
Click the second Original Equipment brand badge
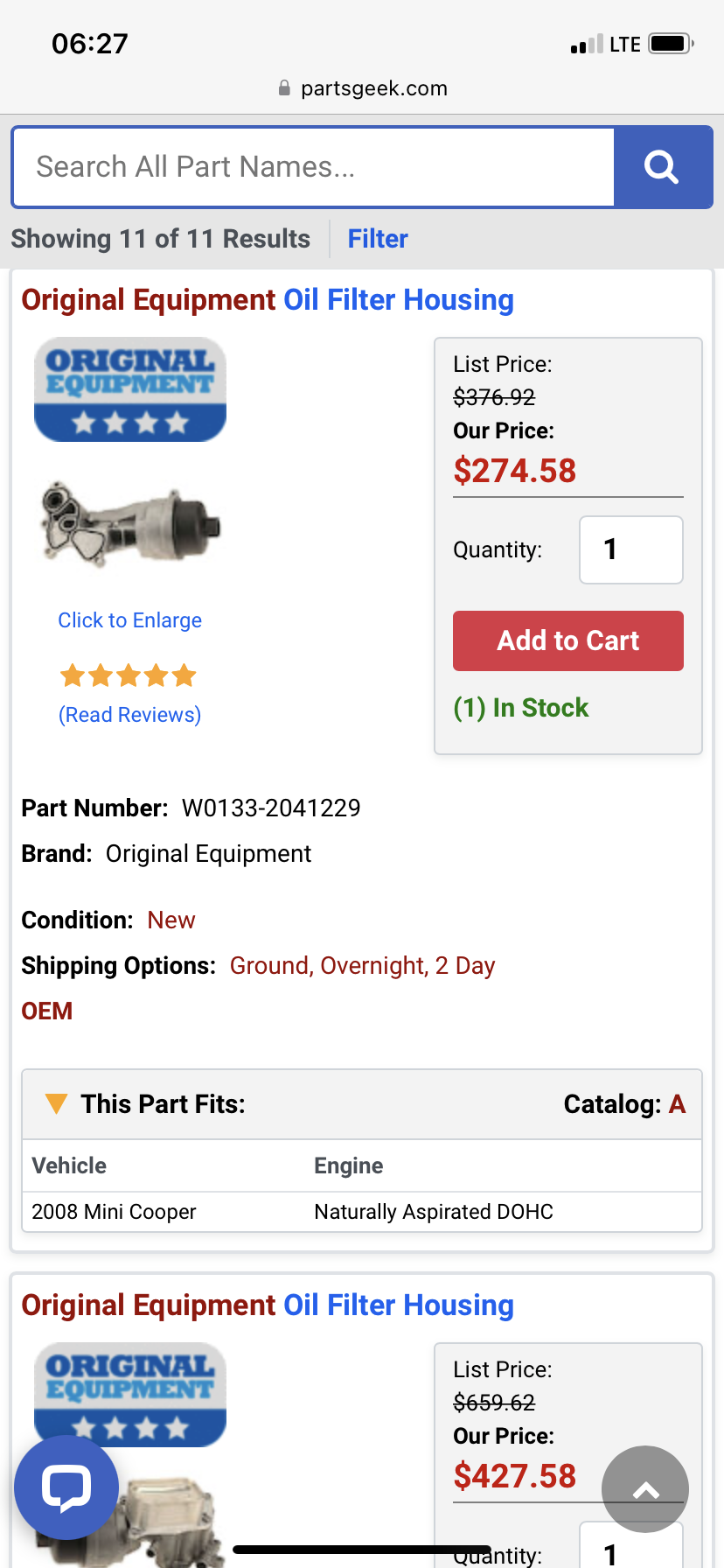tap(130, 1391)
